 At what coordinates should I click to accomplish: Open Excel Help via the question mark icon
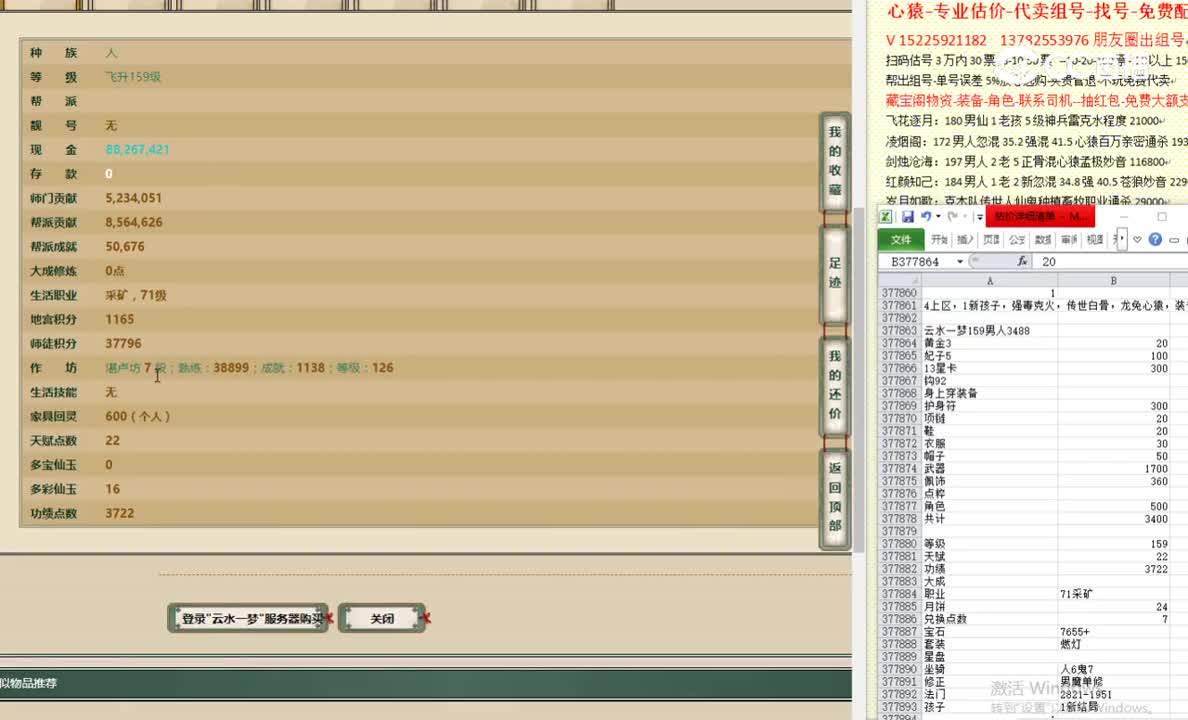click(1155, 238)
